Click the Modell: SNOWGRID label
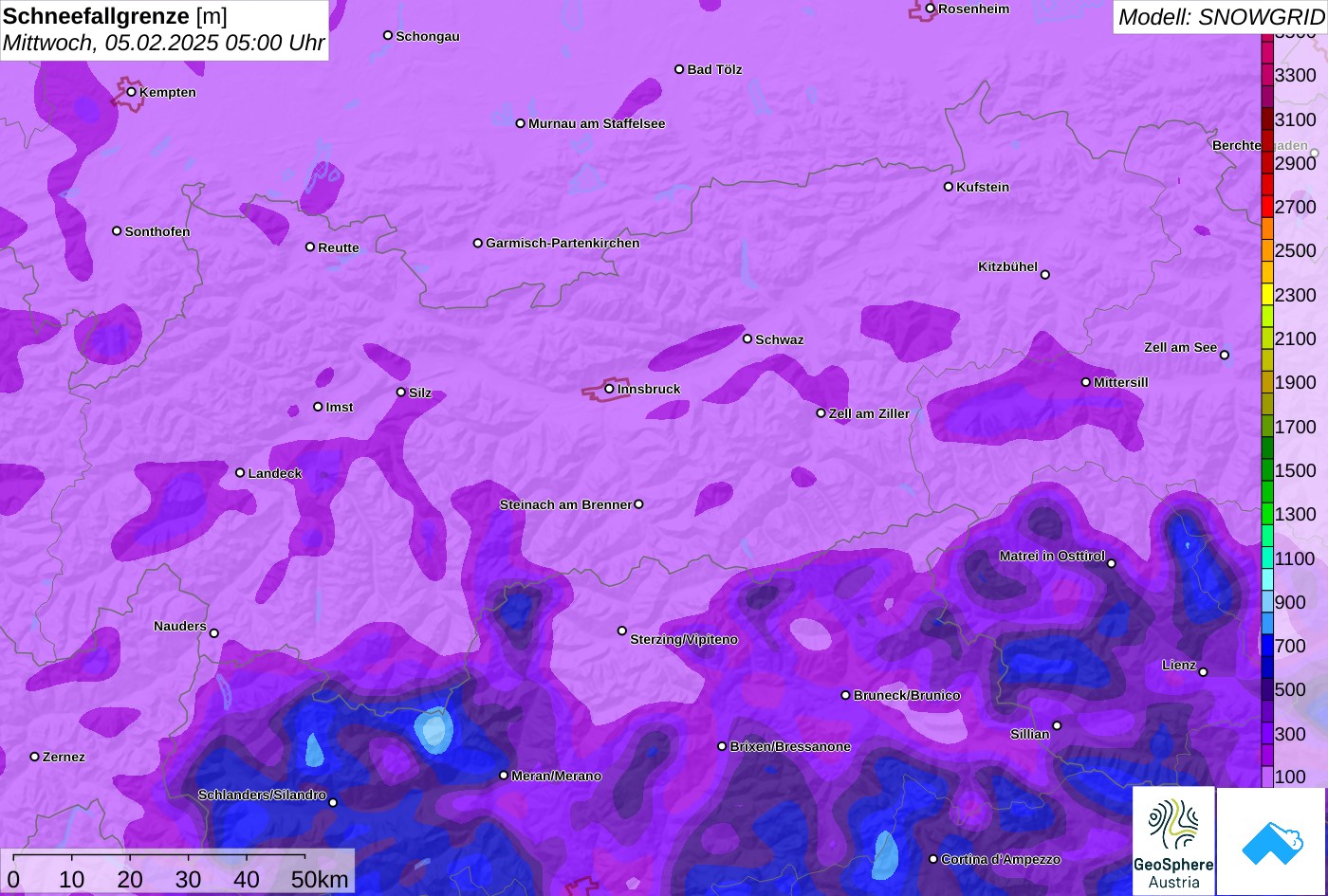 click(1221, 17)
